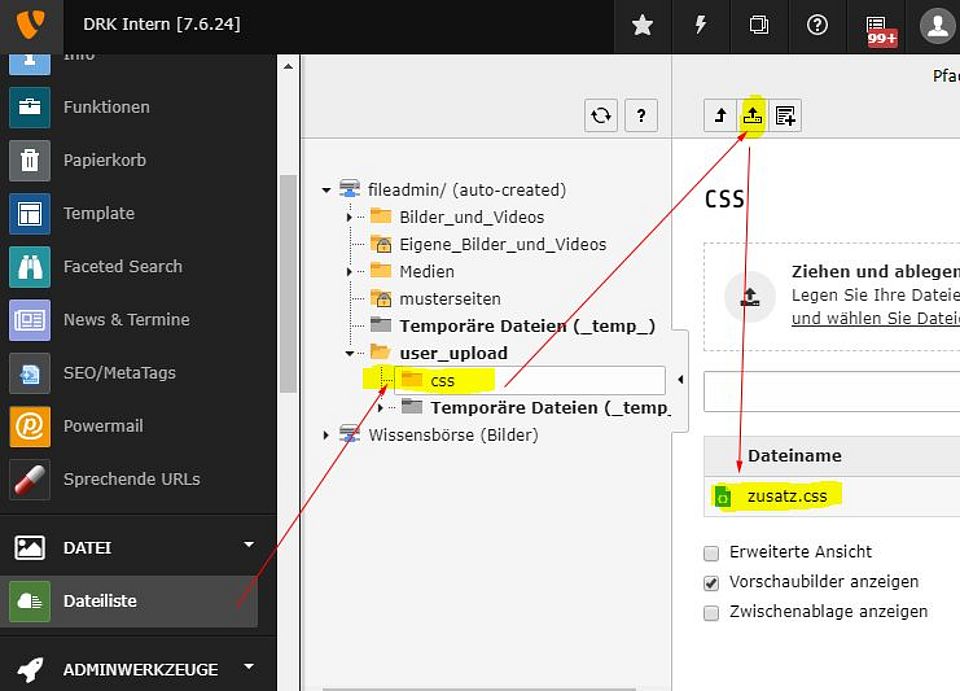Refresh the folder tree
The width and height of the screenshot is (960, 691).
pyautogui.click(x=601, y=116)
